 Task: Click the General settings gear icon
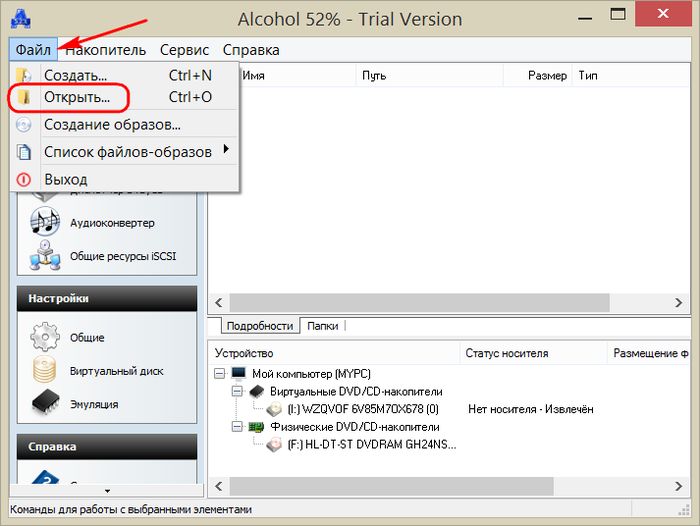click(45, 337)
